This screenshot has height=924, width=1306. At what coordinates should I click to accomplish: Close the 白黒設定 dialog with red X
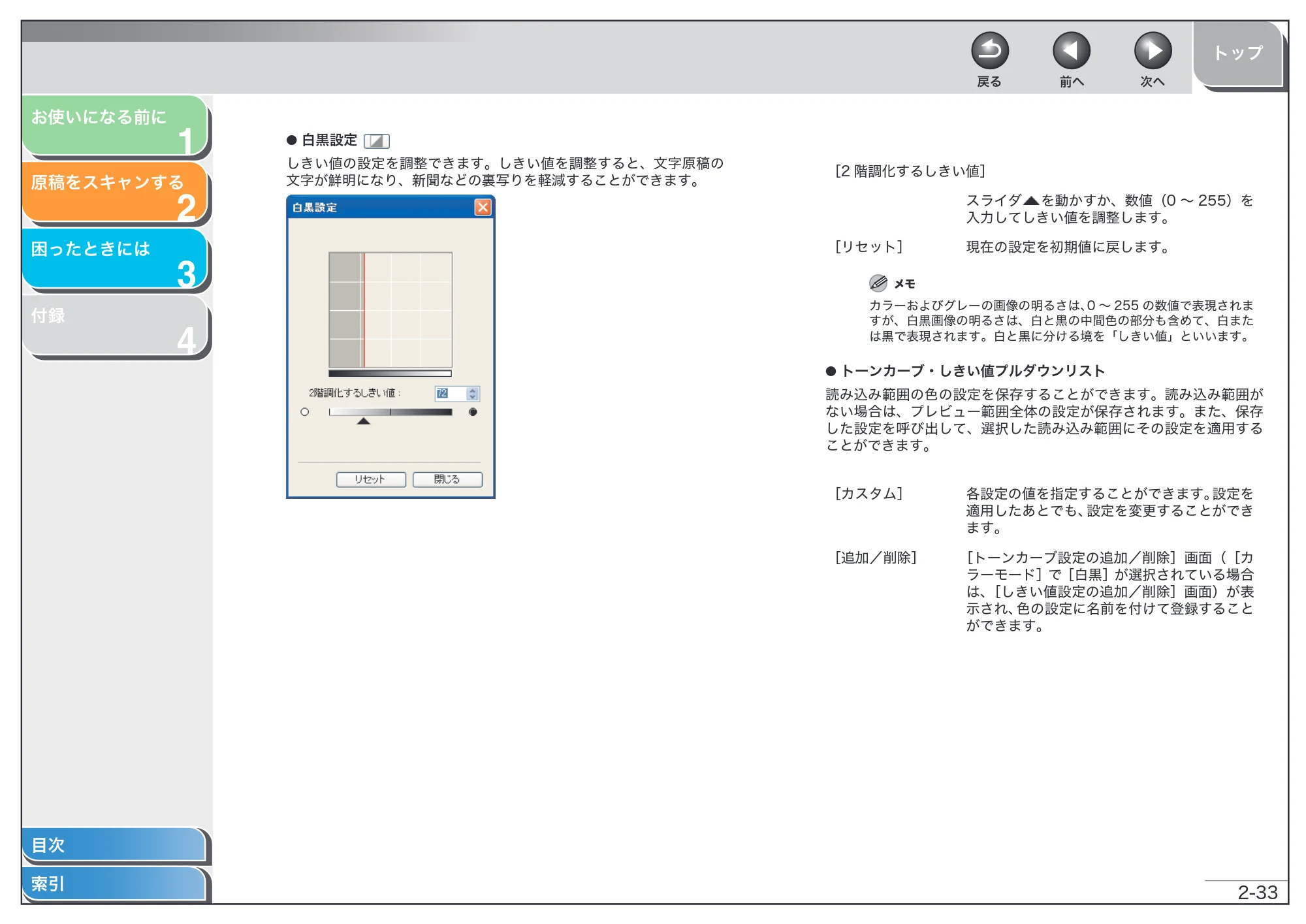pyautogui.click(x=483, y=207)
